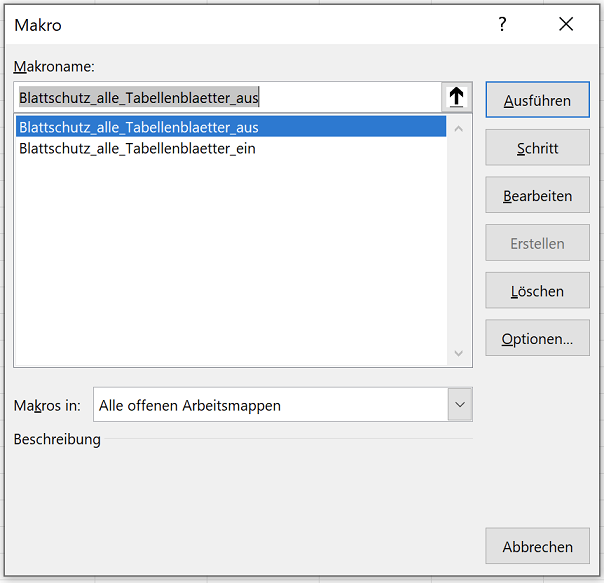Run the macro with Ausführen

537,99
